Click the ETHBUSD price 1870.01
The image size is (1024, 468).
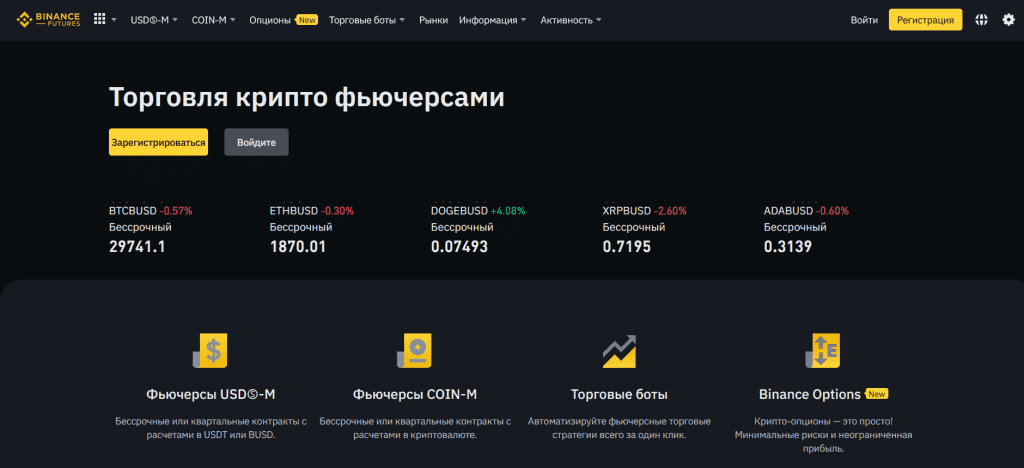298,247
